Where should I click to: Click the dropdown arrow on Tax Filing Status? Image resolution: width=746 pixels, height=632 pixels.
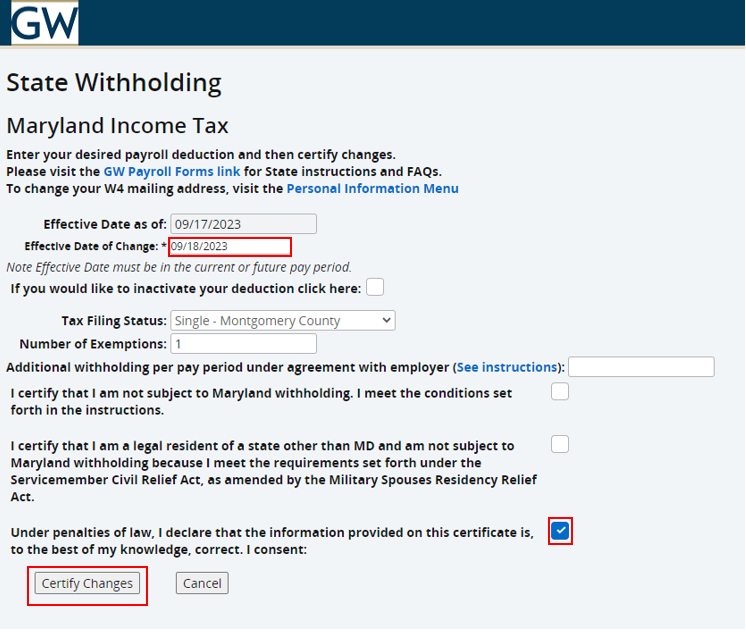[x=387, y=321]
